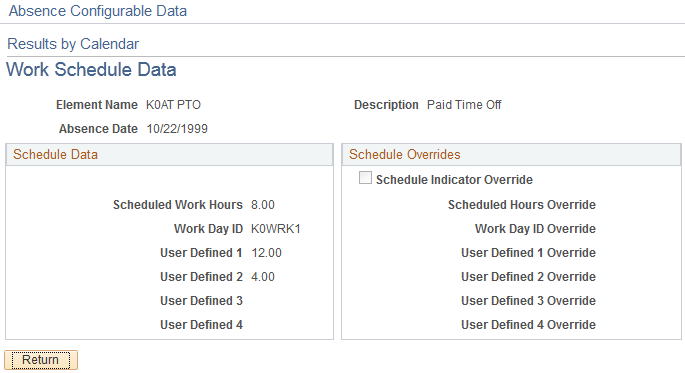This screenshot has height=373, width=685.
Task: Click the User Defined 2 value '4.00'
Action: pyautogui.click(x=263, y=277)
